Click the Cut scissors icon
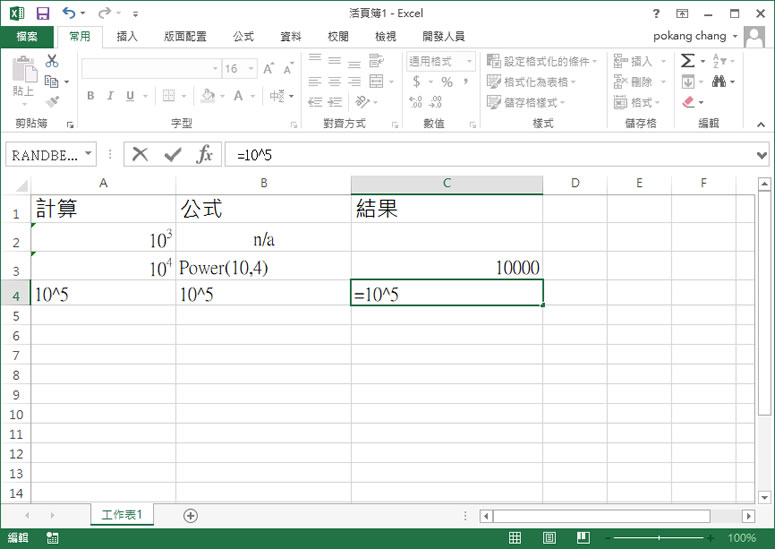The height and width of the screenshot is (549, 775). (x=52, y=62)
